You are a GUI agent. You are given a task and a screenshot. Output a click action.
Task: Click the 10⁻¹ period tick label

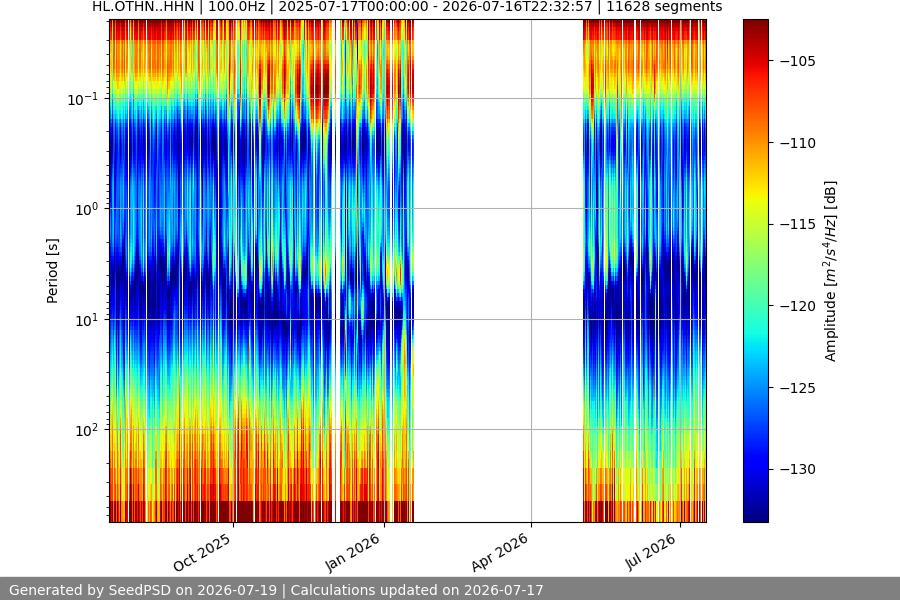(83, 99)
